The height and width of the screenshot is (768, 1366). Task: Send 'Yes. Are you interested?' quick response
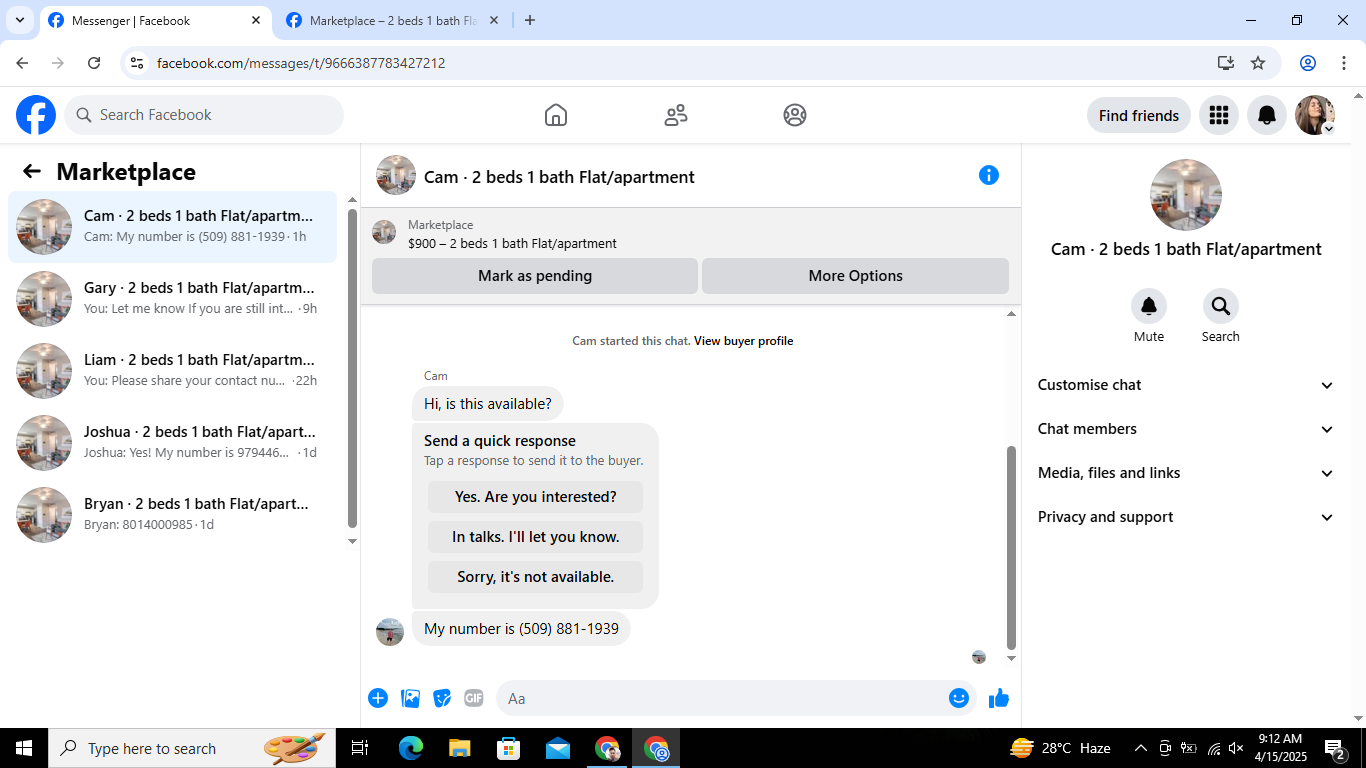535,497
